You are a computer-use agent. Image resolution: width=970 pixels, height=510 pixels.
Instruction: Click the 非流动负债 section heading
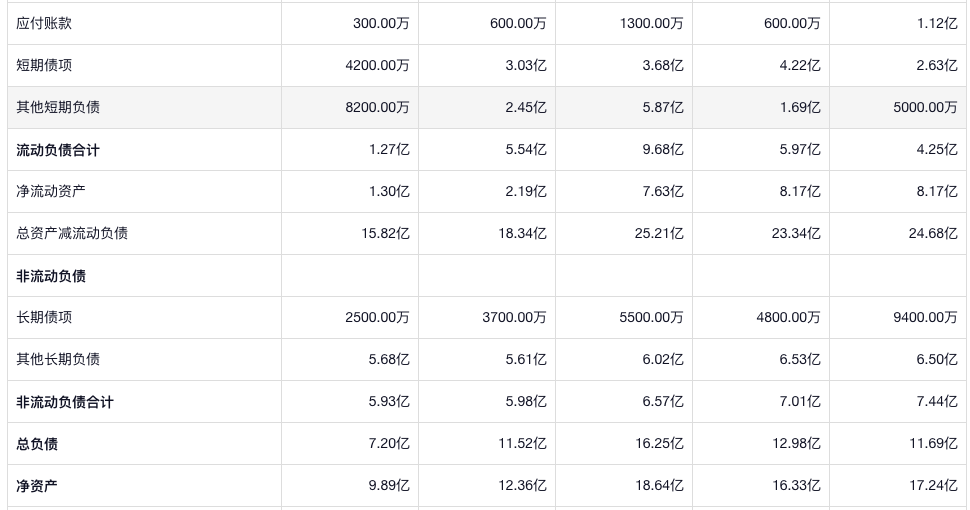click(x=51, y=276)
